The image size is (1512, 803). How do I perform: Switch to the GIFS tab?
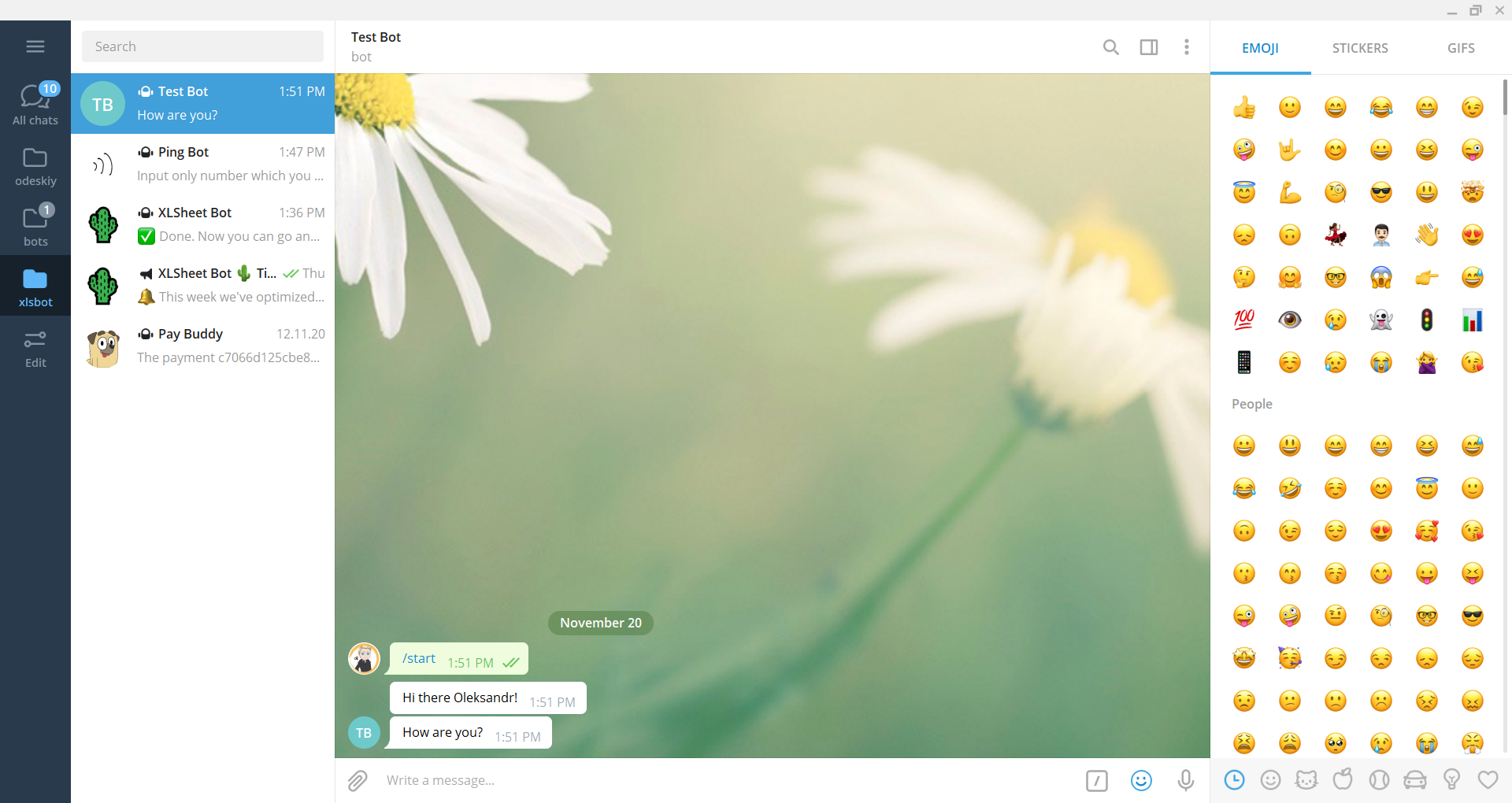1461,47
